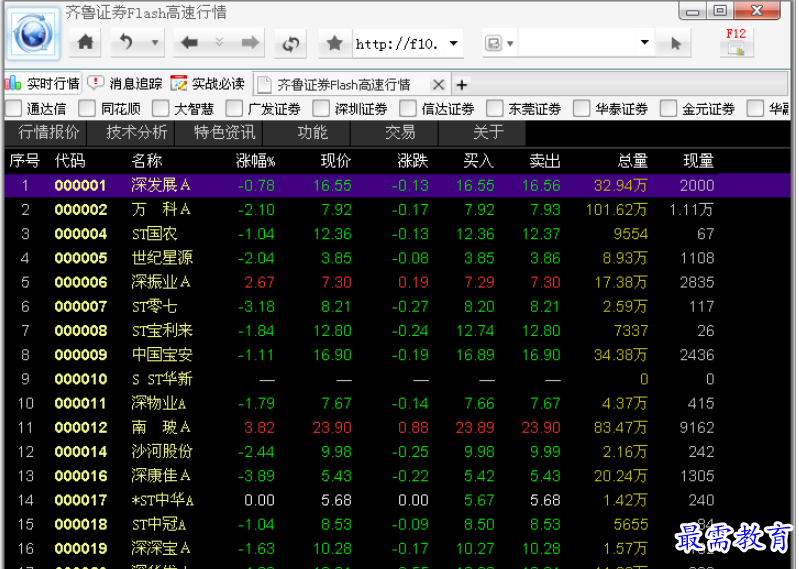Image resolution: width=799 pixels, height=569 pixels.
Task: Tick the 广发证券 checkbox
Action: tap(235, 109)
